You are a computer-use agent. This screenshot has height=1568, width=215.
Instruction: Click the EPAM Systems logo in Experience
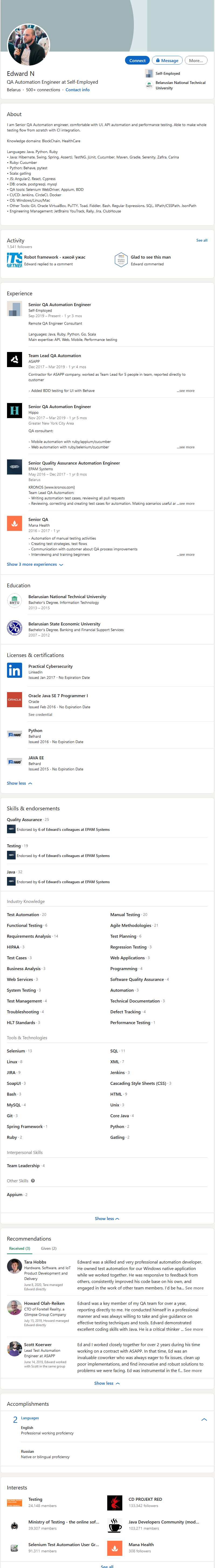(x=14, y=467)
